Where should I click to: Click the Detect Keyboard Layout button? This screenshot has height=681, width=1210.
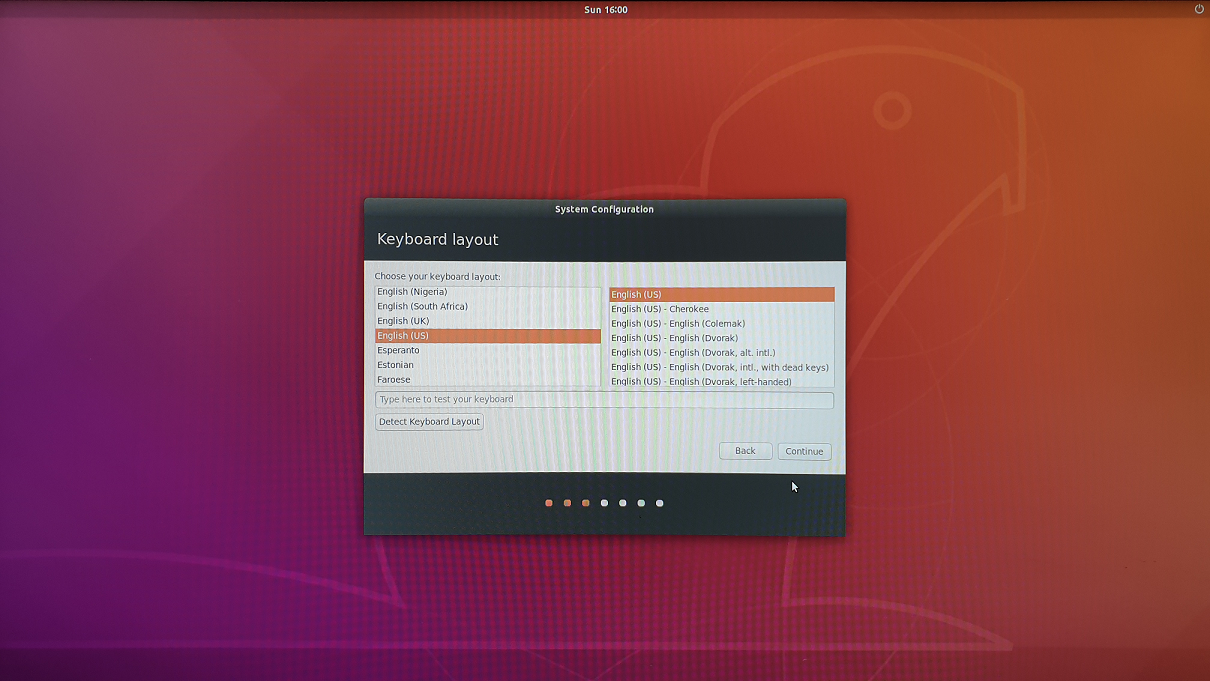click(x=429, y=421)
